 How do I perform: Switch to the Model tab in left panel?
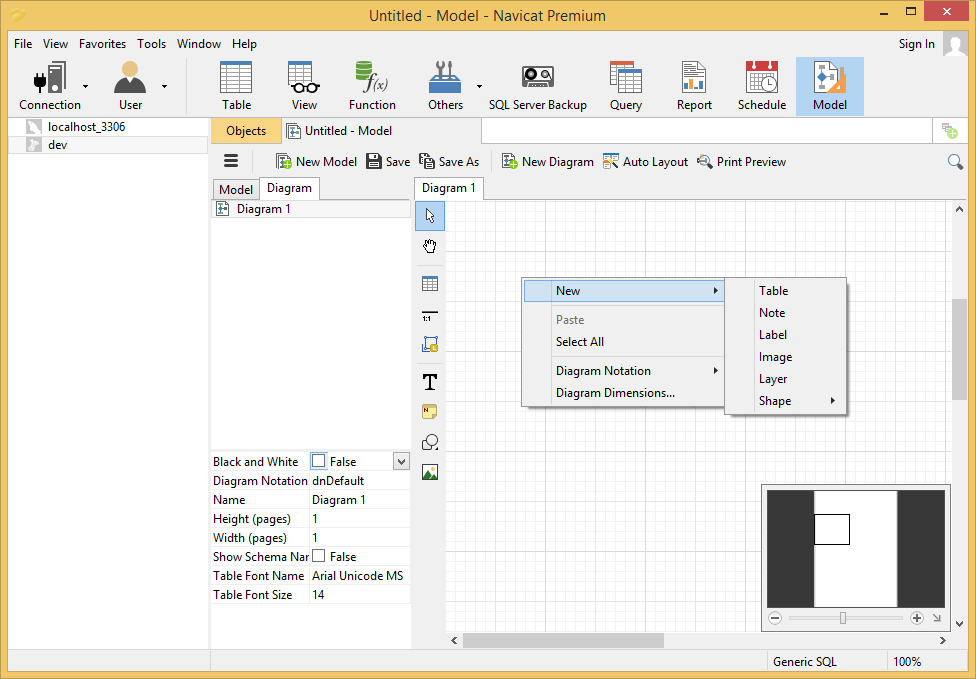click(x=236, y=189)
